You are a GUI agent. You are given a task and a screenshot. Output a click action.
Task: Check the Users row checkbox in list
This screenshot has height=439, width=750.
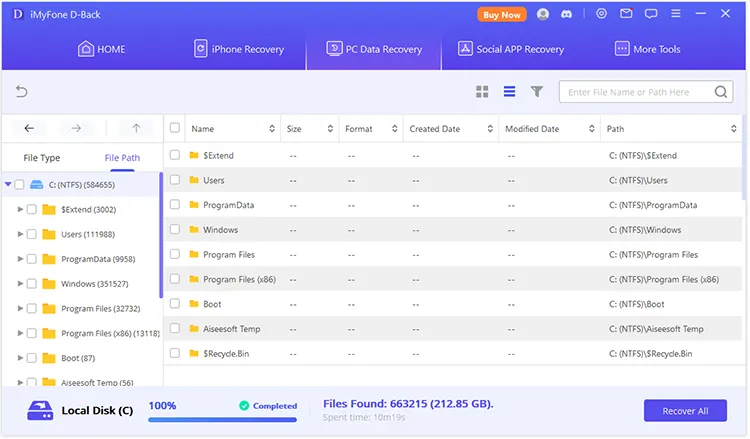click(175, 180)
